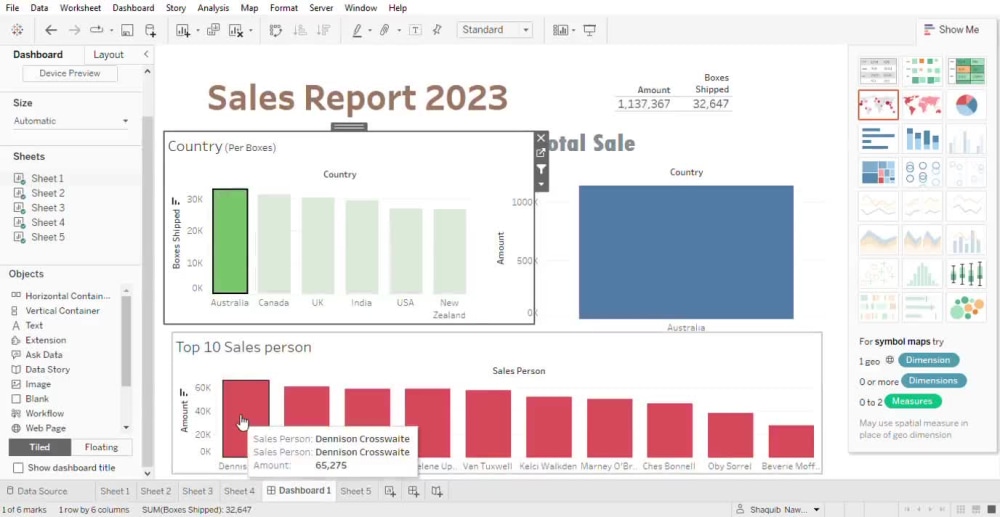Image resolution: width=1000 pixels, height=517 pixels.
Task: Click the Highlight pen icon
Action: [357, 30]
